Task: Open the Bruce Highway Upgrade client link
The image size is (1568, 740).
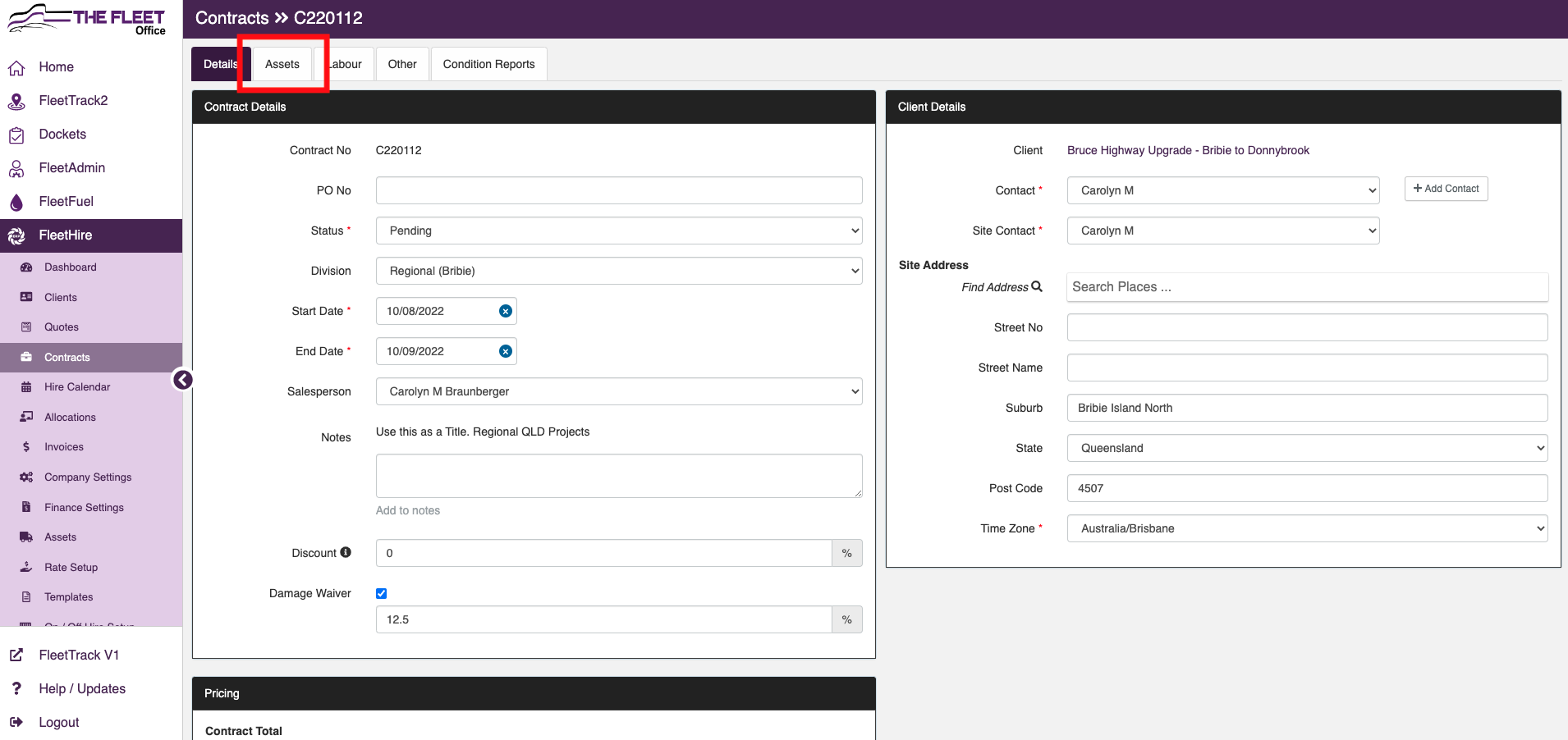Action: click(1188, 150)
